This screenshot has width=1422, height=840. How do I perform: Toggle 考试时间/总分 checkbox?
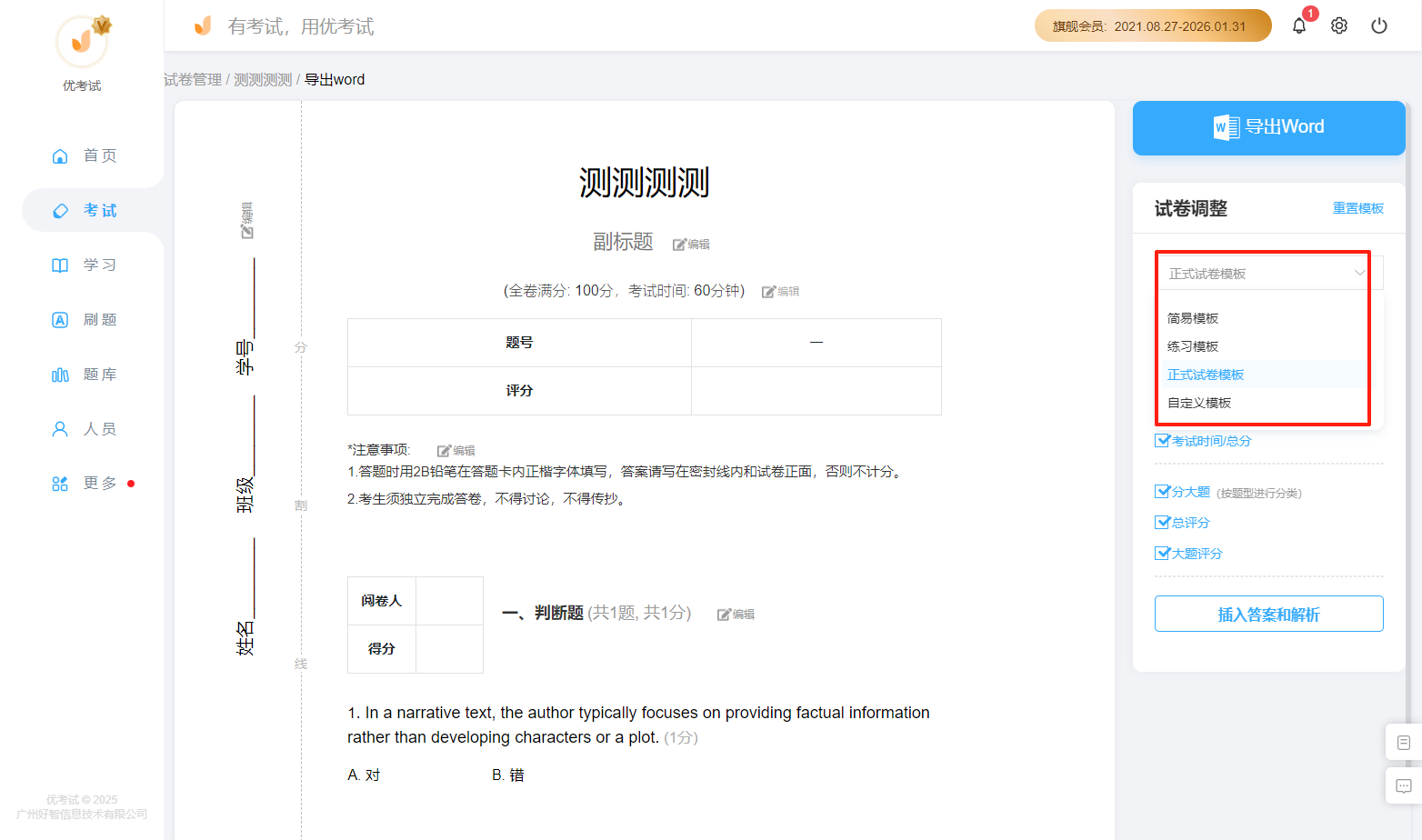point(1162,440)
